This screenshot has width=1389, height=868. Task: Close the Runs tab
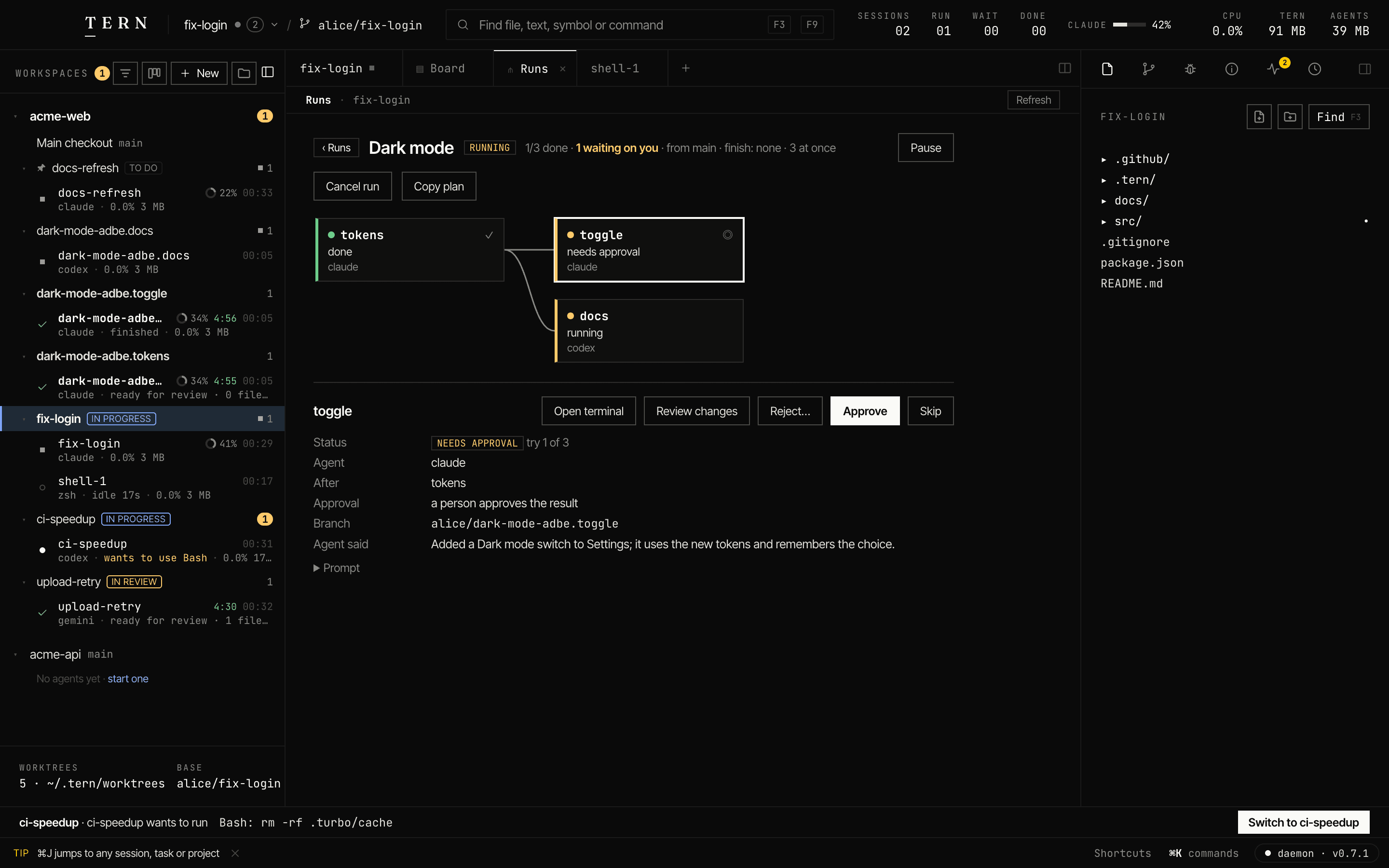tap(562, 69)
